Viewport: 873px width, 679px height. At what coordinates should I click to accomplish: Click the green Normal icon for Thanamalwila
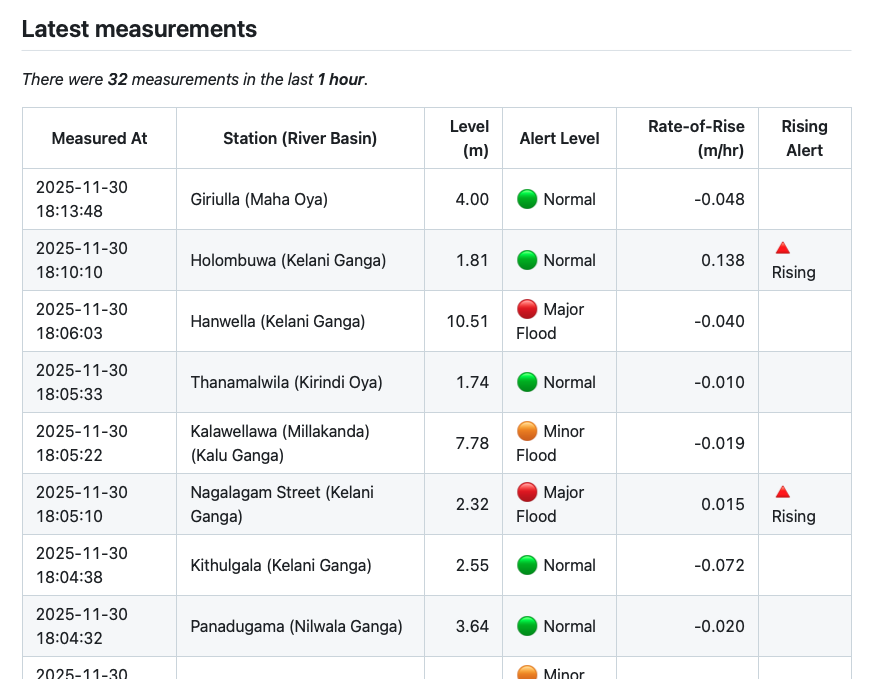[x=527, y=382]
